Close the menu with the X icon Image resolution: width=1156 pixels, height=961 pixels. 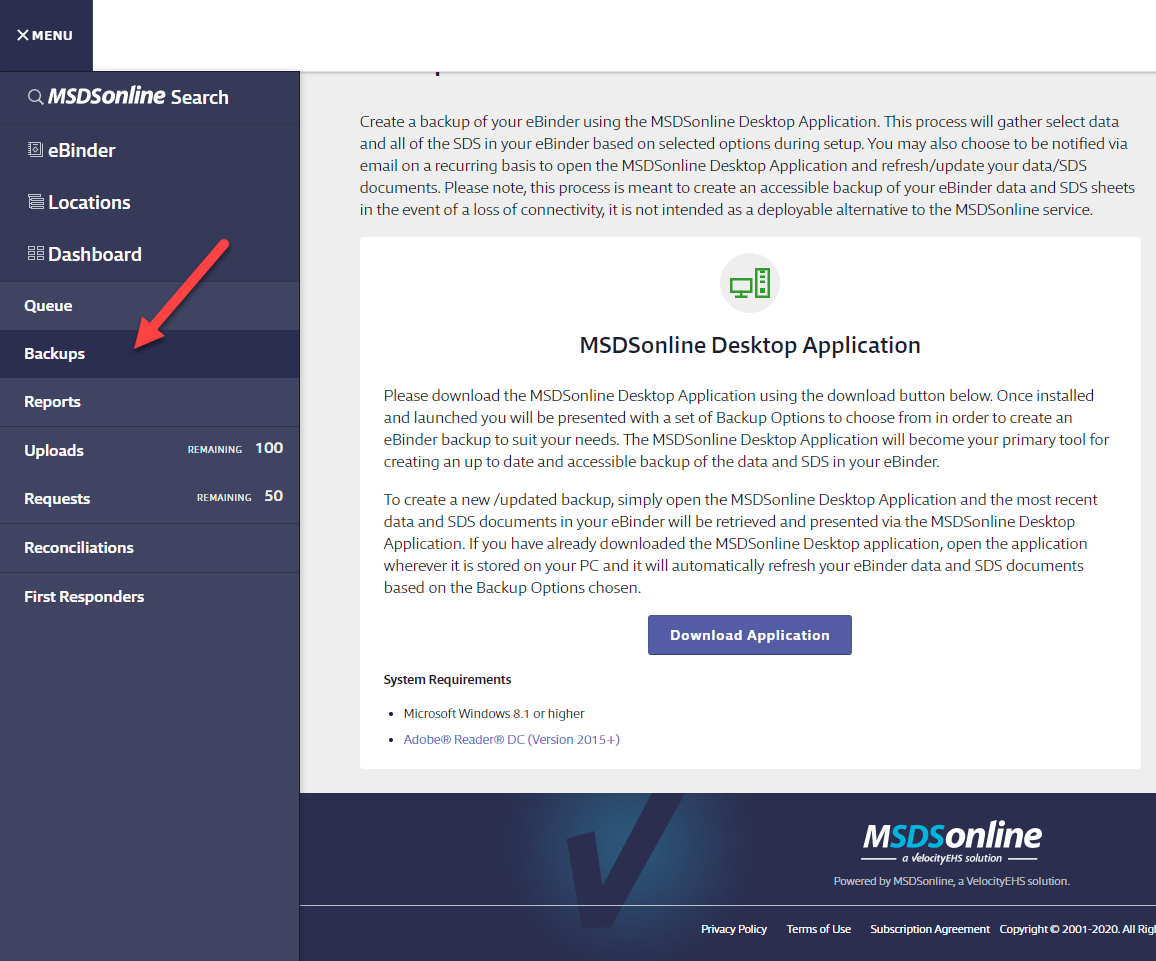coord(23,35)
